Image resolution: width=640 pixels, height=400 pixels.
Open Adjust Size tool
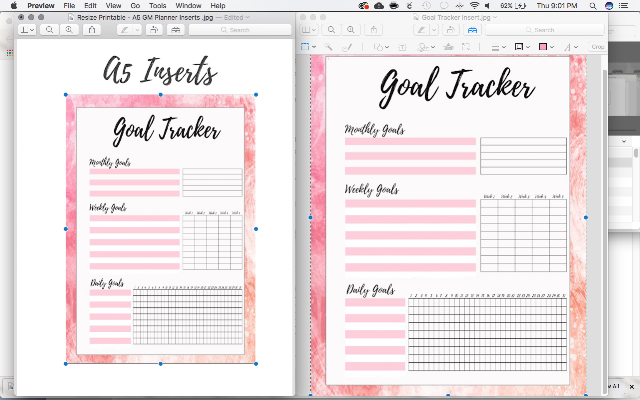point(466,47)
